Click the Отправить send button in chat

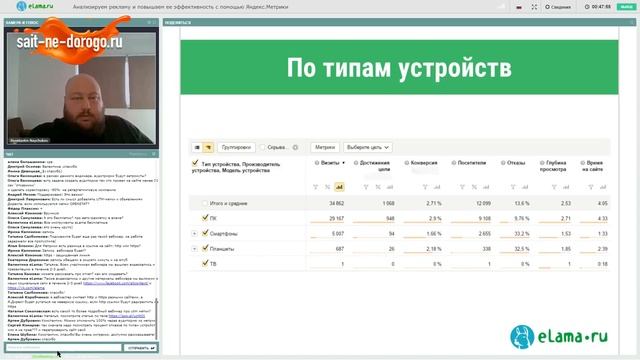[x=140, y=348]
